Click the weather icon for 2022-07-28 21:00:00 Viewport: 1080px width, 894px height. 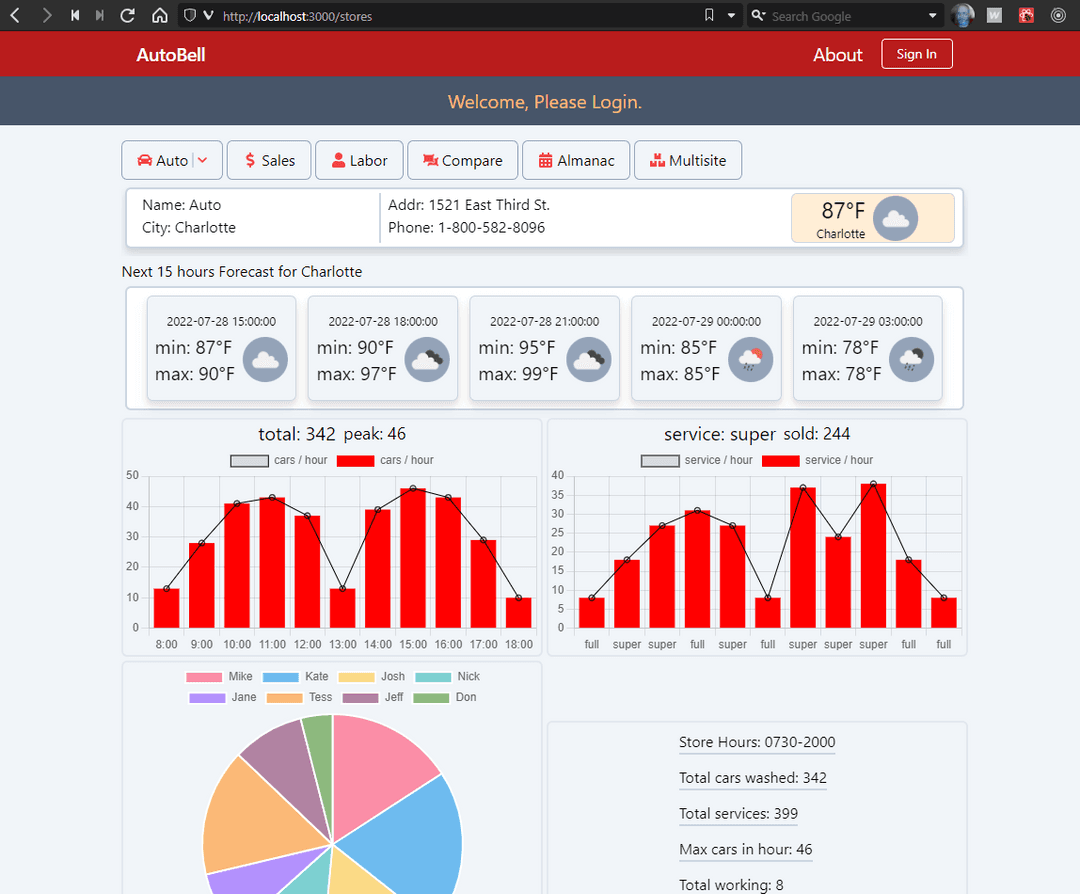point(589,360)
